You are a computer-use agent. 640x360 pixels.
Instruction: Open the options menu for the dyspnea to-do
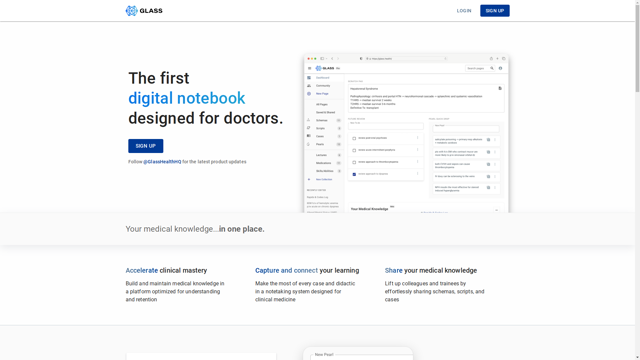[418, 173]
